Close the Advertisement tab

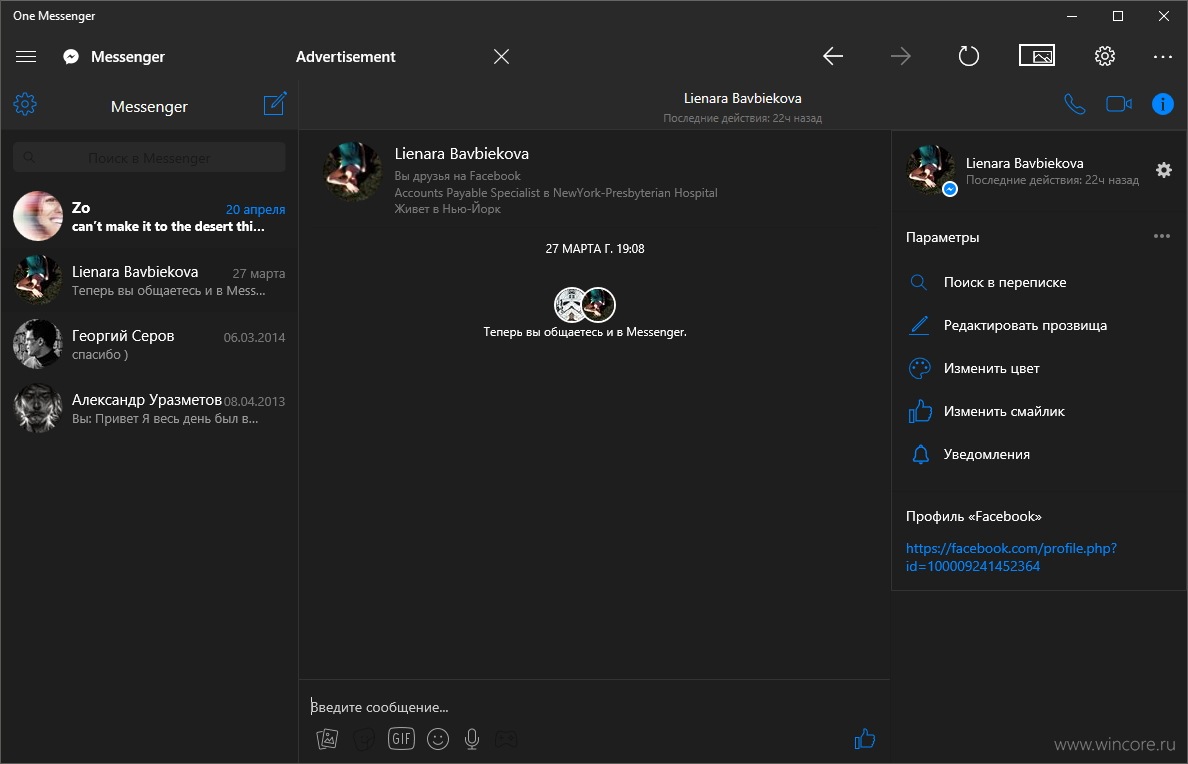click(502, 57)
